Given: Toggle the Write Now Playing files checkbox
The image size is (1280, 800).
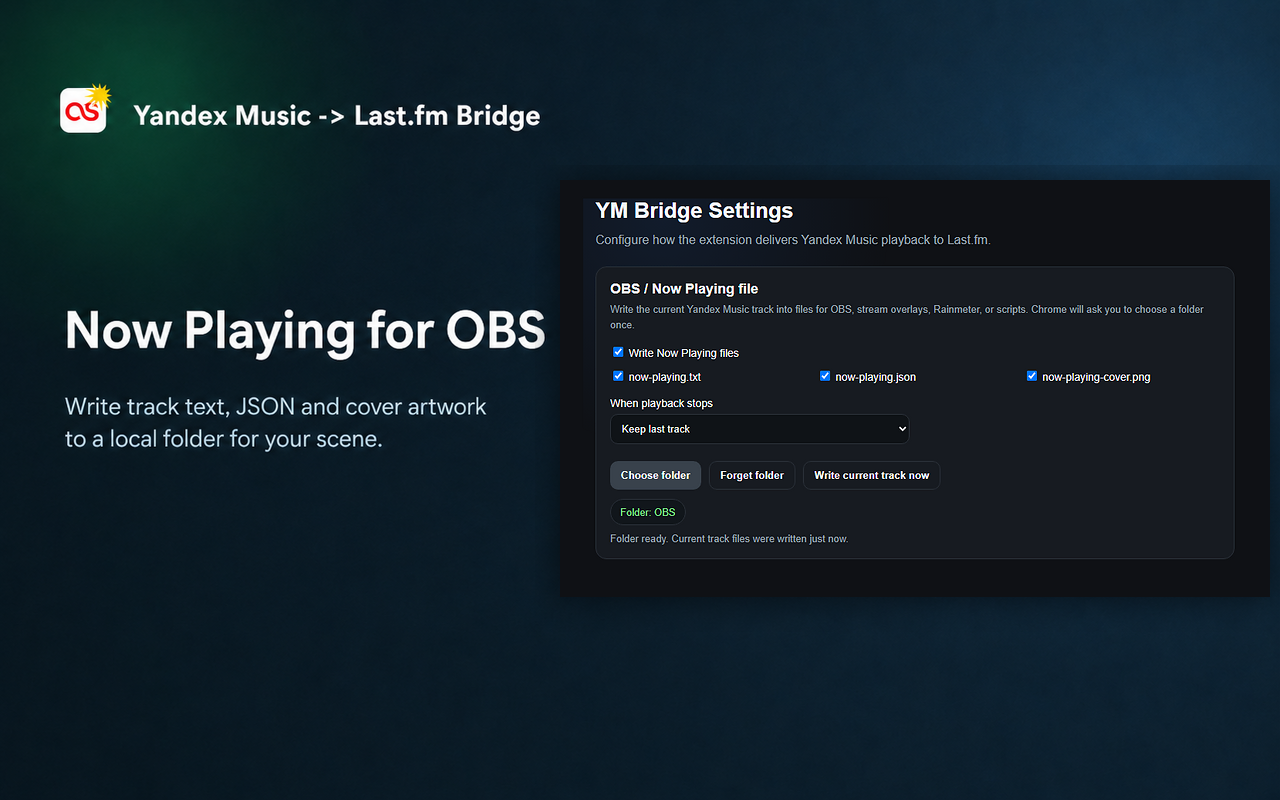Looking at the screenshot, I should [x=618, y=352].
